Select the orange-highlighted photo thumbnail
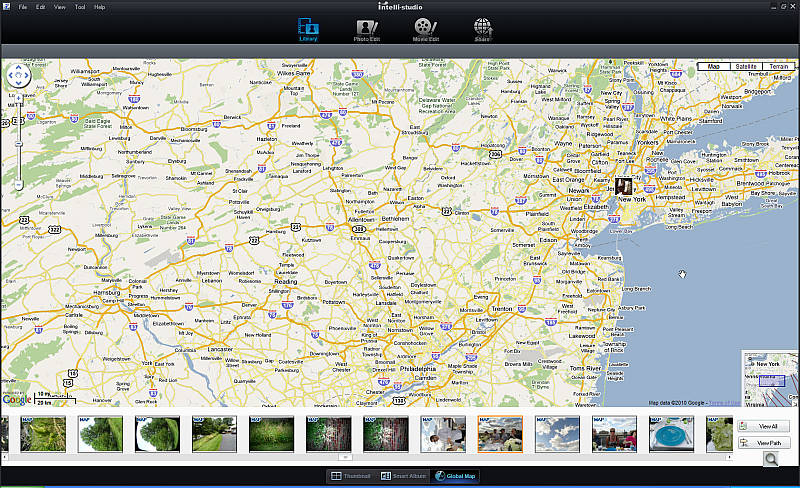This screenshot has width=800, height=488. [x=499, y=434]
